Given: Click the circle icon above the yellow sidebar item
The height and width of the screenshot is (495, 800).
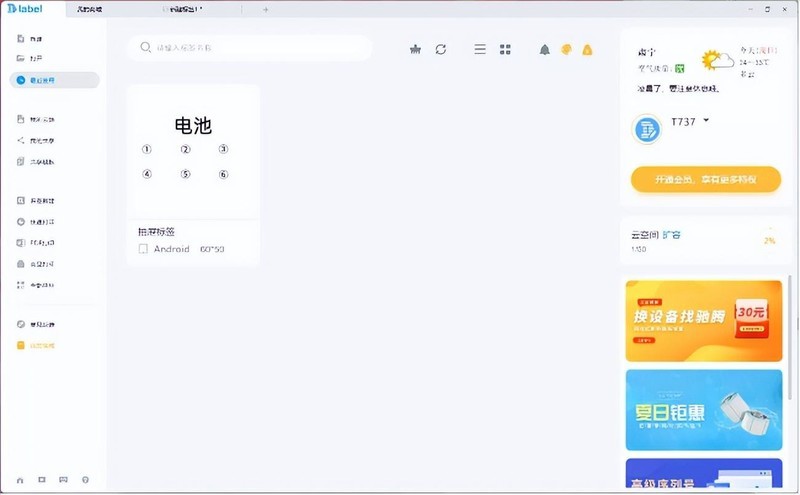Looking at the screenshot, I should pyautogui.click(x=20, y=324).
